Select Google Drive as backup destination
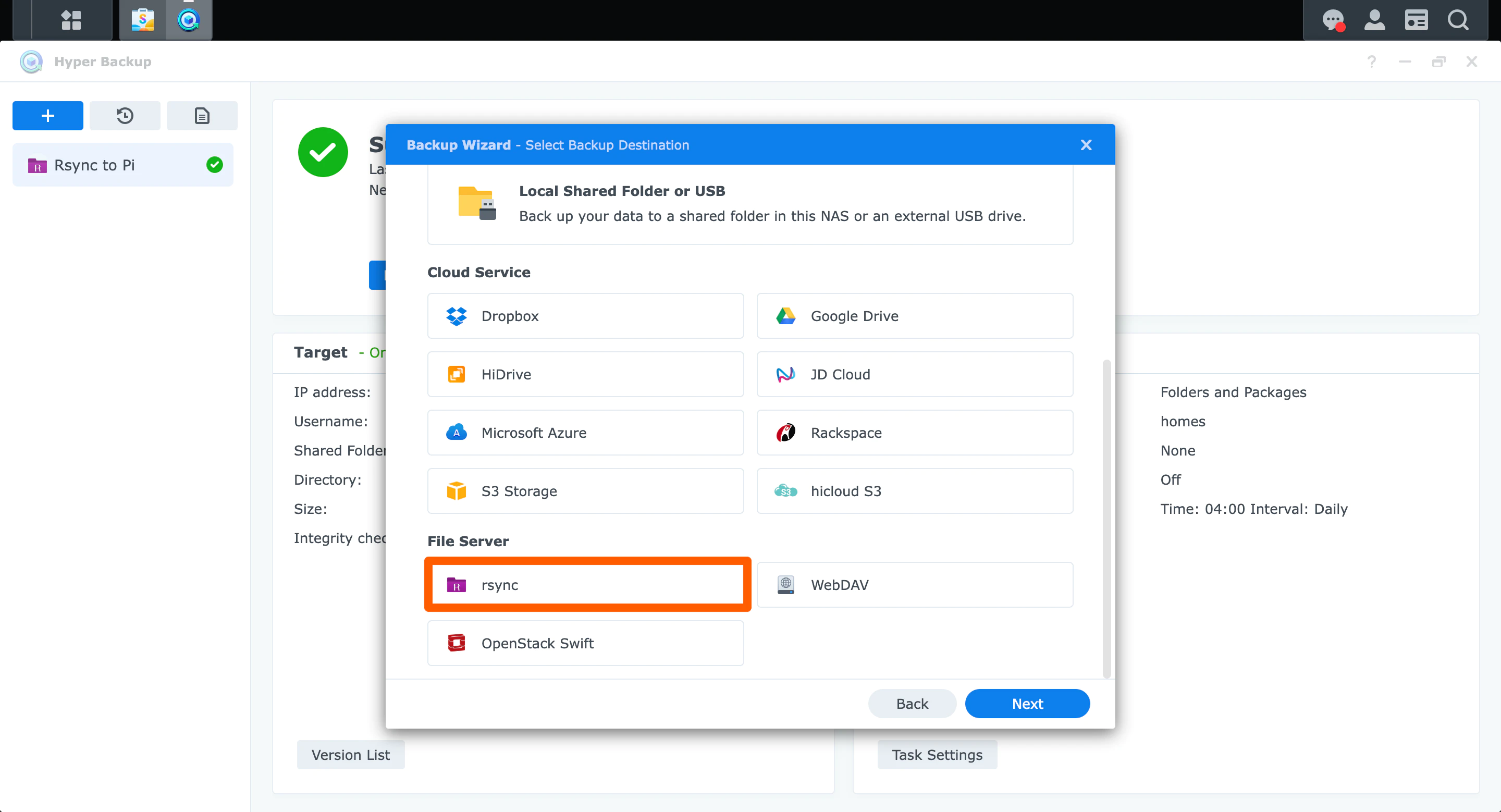The width and height of the screenshot is (1501, 812). 915,316
